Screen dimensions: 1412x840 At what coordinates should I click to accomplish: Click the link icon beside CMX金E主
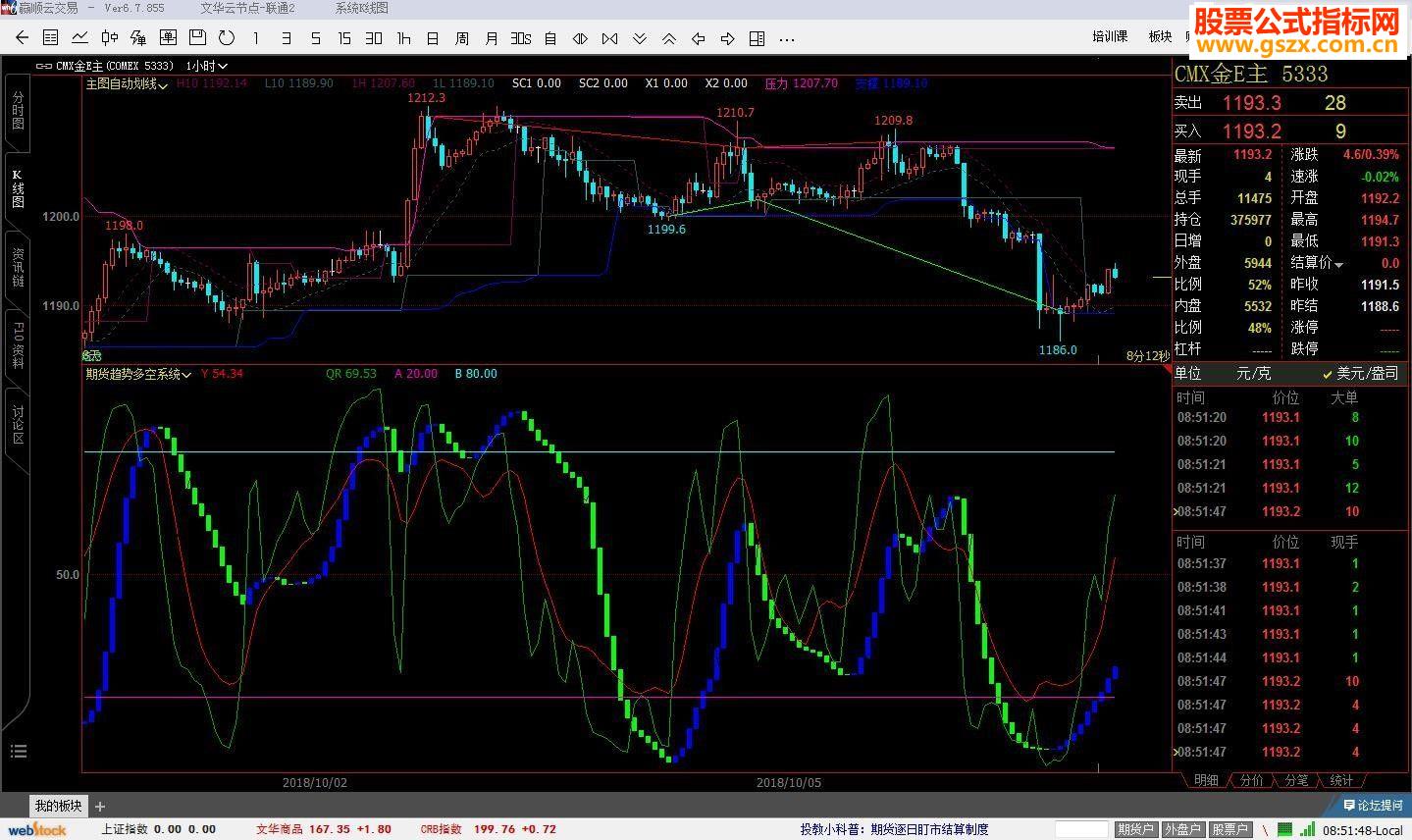44,66
